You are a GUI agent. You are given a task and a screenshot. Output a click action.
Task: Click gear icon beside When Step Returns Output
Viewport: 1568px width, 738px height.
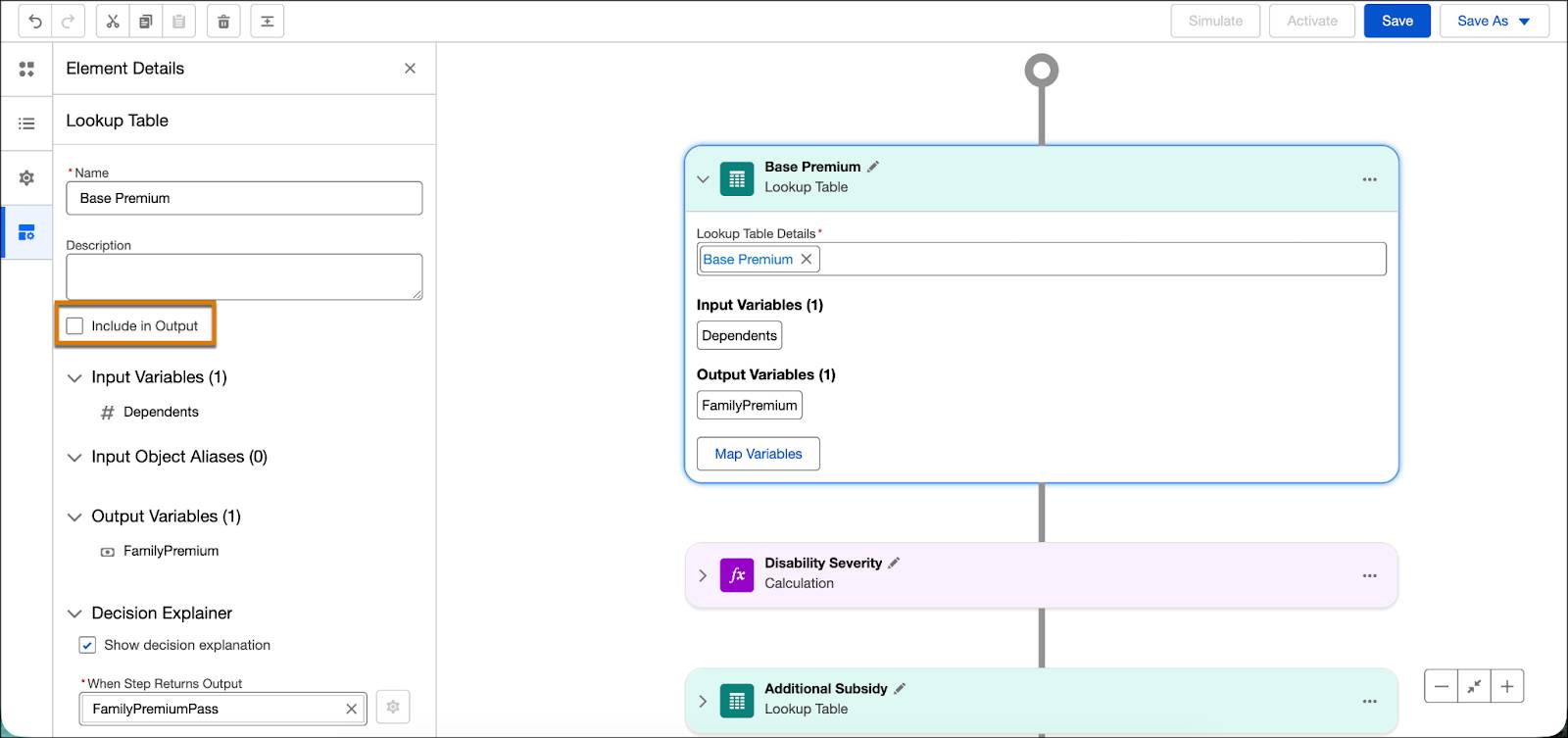(393, 707)
